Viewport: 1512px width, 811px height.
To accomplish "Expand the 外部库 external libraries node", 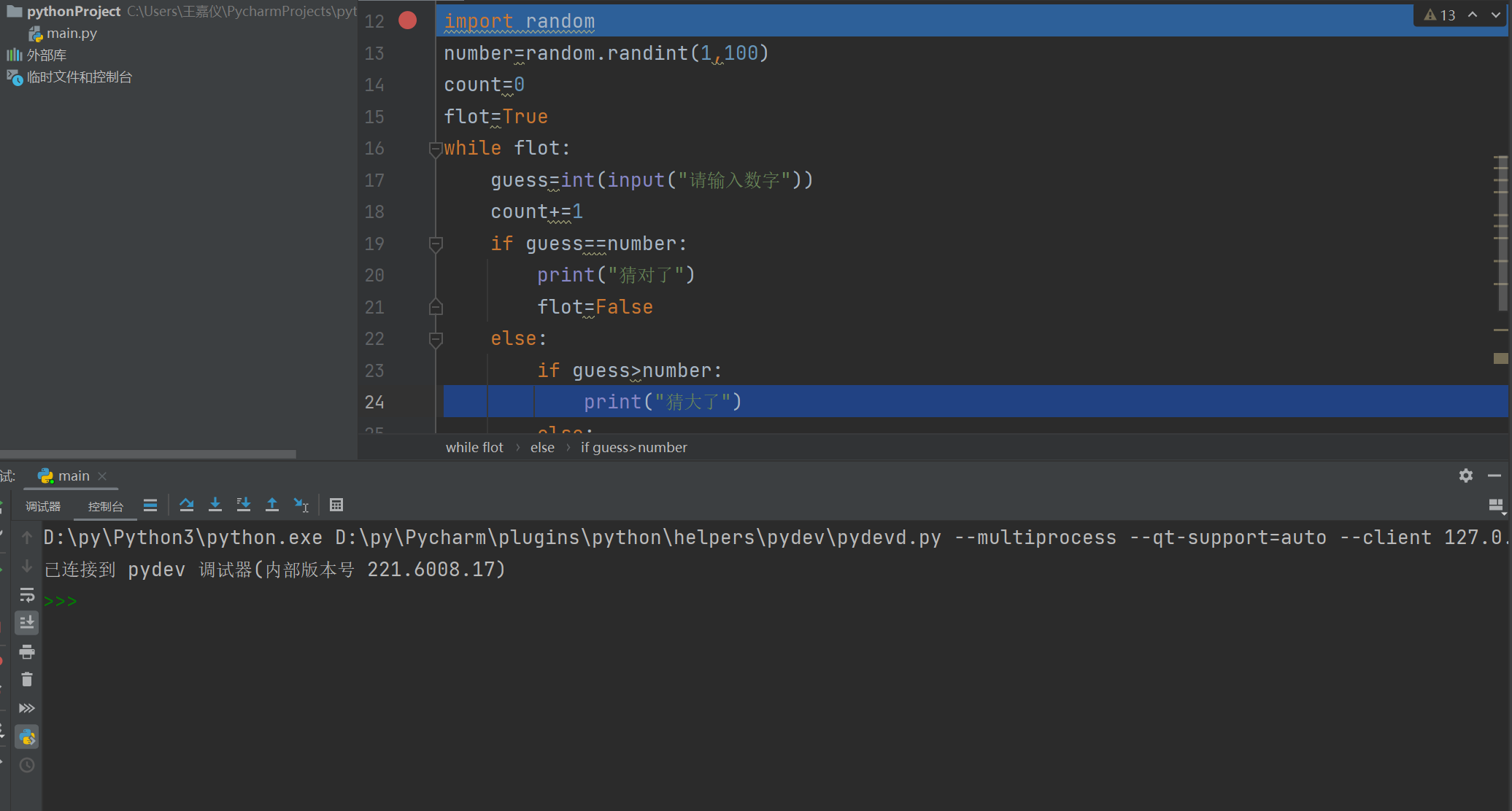I will 46,55.
